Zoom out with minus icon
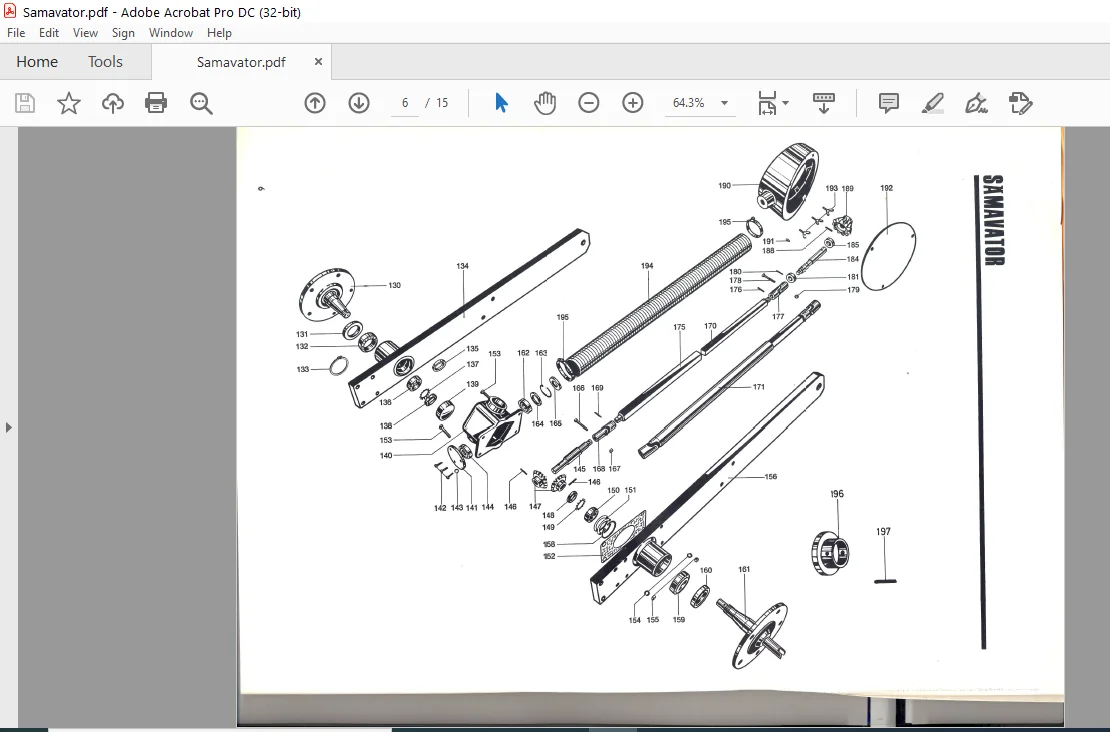Screen dimensions: 1110x732 (588, 103)
